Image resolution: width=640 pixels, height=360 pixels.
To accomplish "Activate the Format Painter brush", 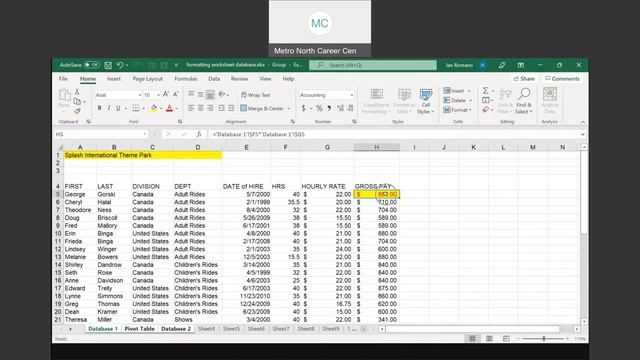I will point(77,111).
